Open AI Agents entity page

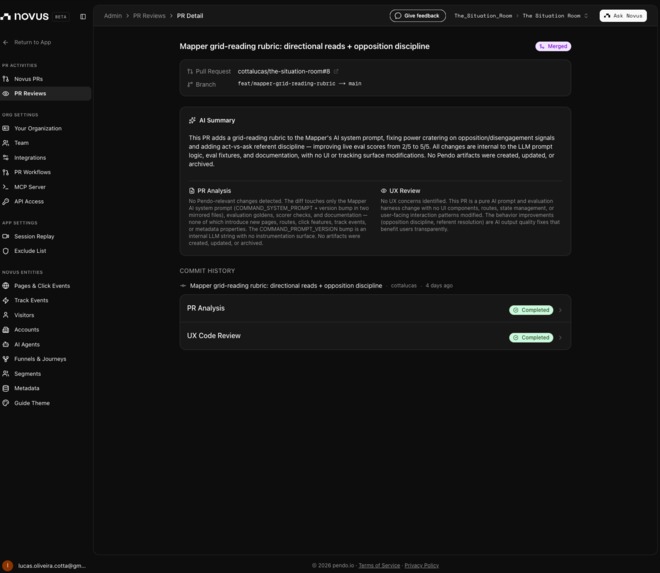27,344
